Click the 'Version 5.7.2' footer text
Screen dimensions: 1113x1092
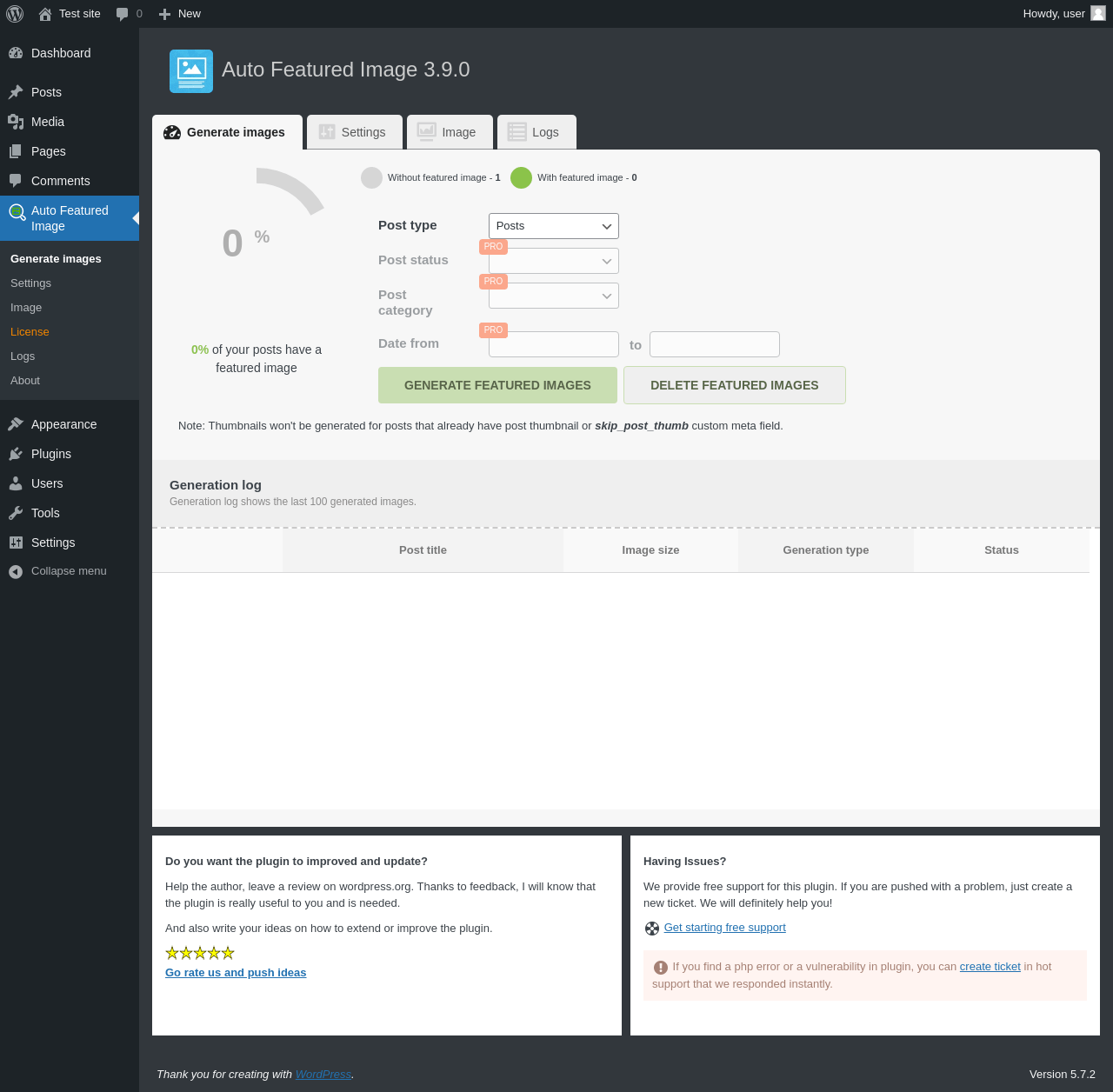pyautogui.click(x=1063, y=1075)
